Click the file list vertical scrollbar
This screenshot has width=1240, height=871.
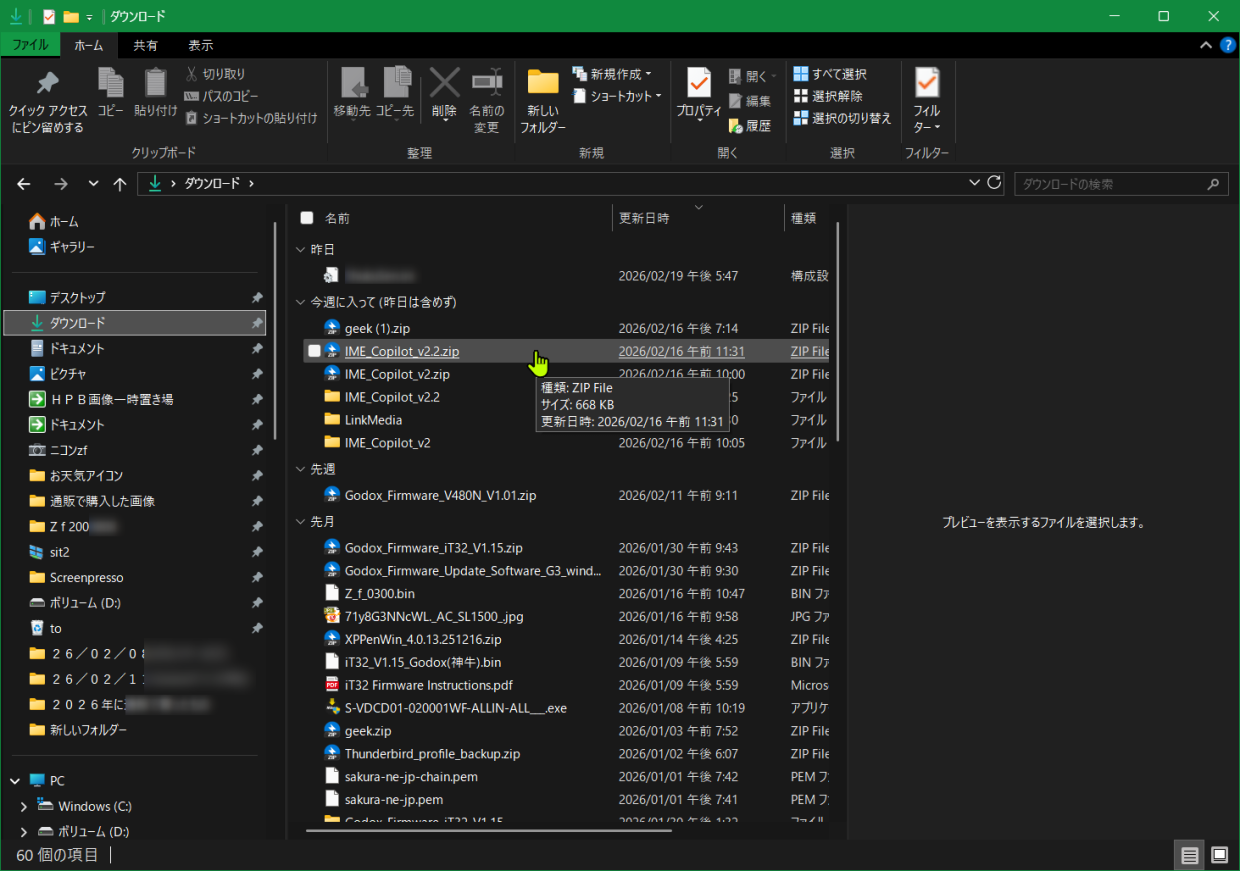pyautogui.click(x=838, y=330)
